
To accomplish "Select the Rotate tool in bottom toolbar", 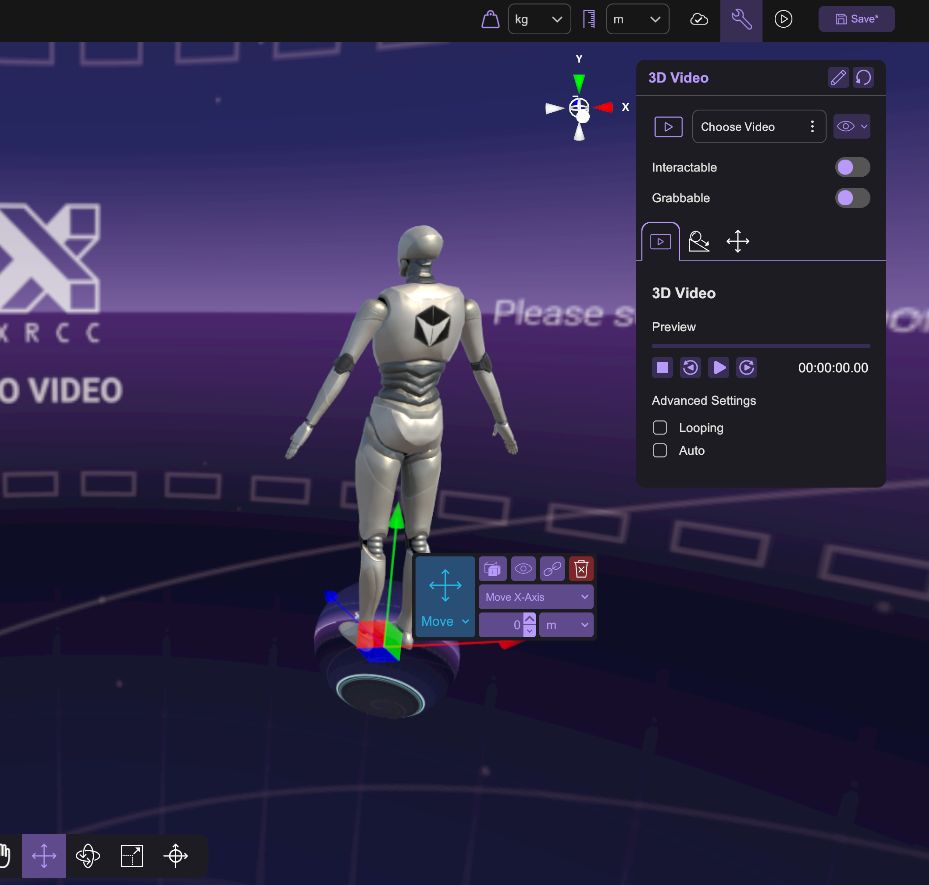I will [88, 856].
